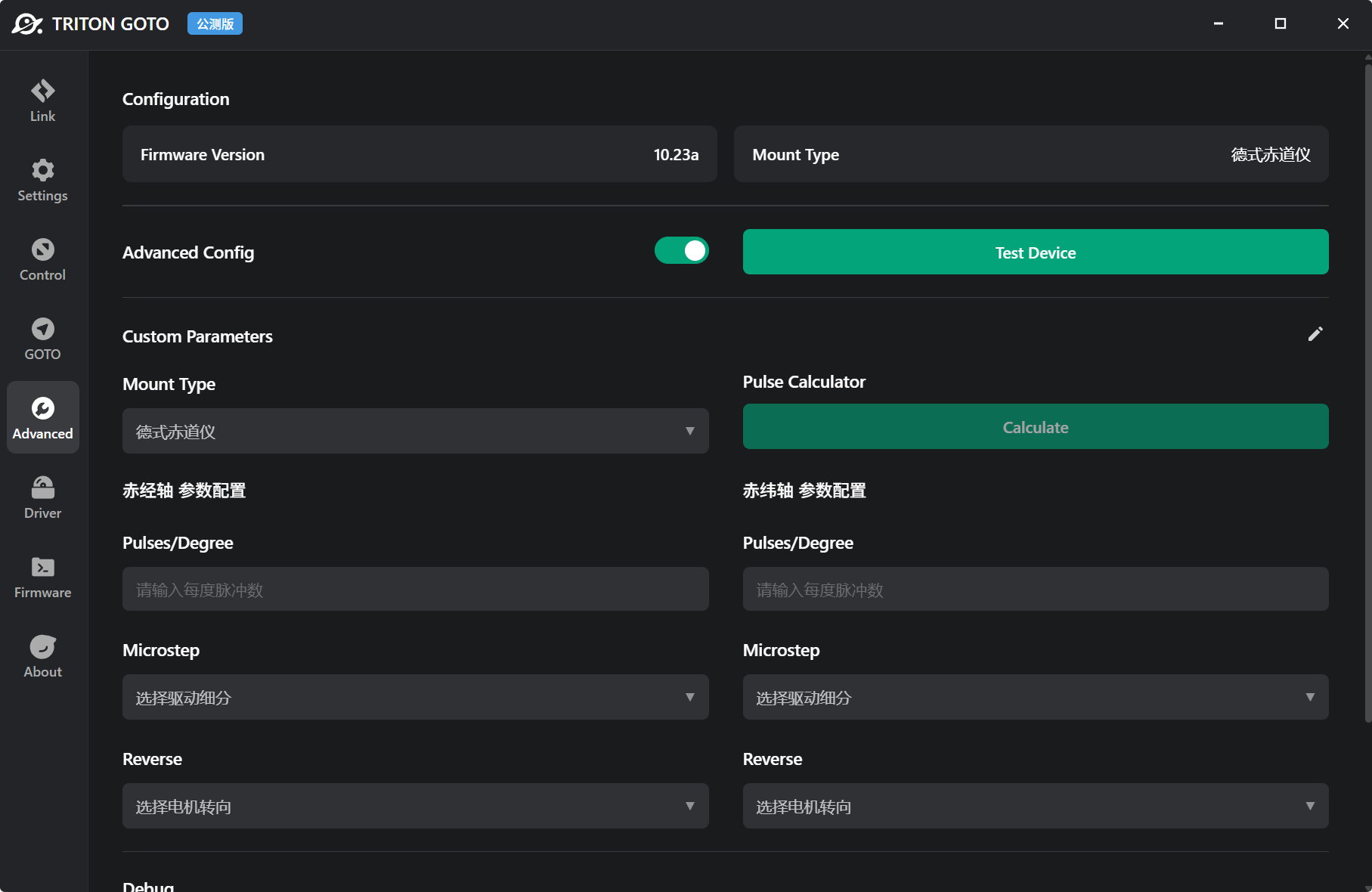
Task: Expand the right ascension axis Reverse dropdown
Action: click(x=415, y=806)
